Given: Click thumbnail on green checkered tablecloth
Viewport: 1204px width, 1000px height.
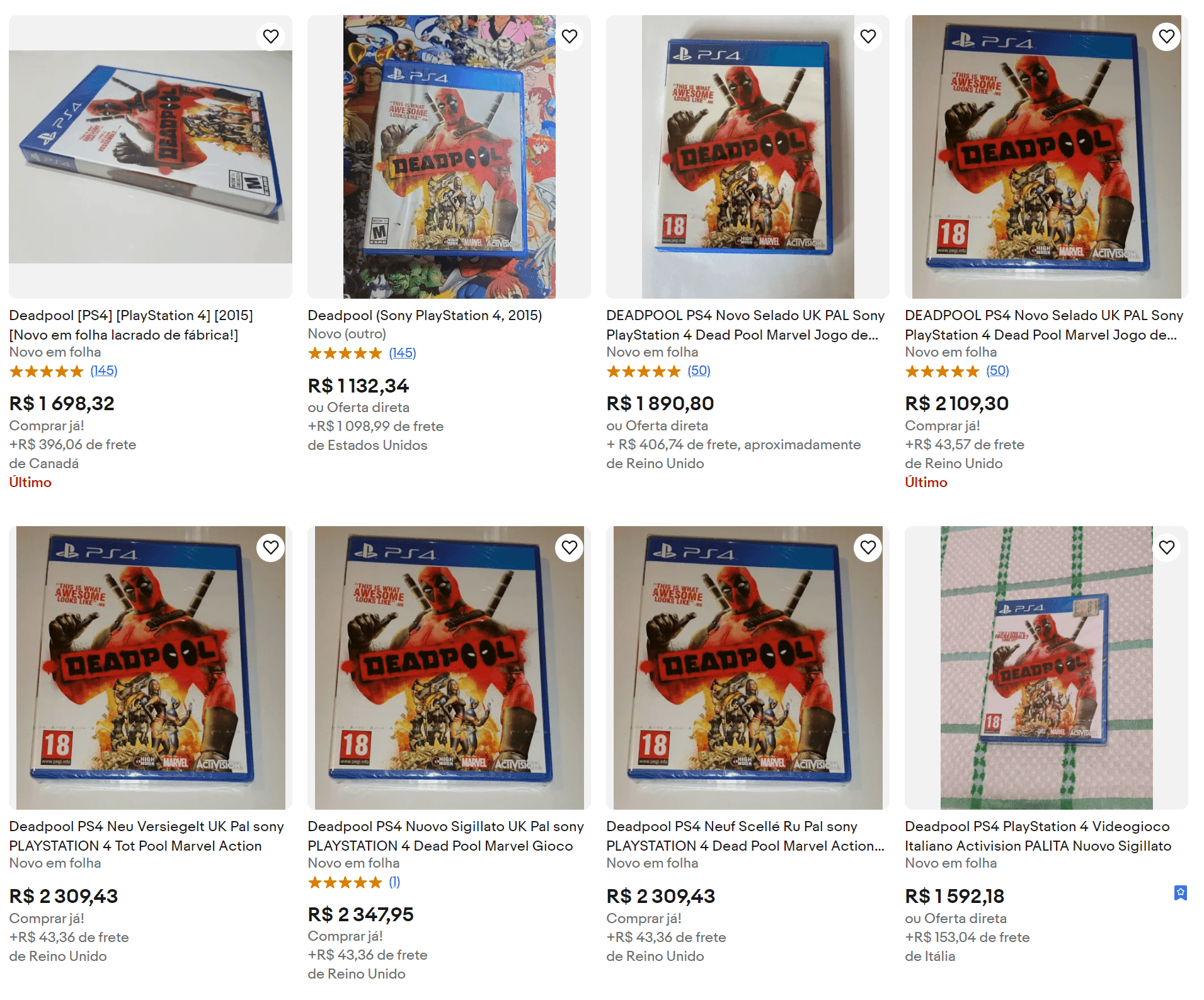Looking at the screenshot, I should (x=1046, y=667).
